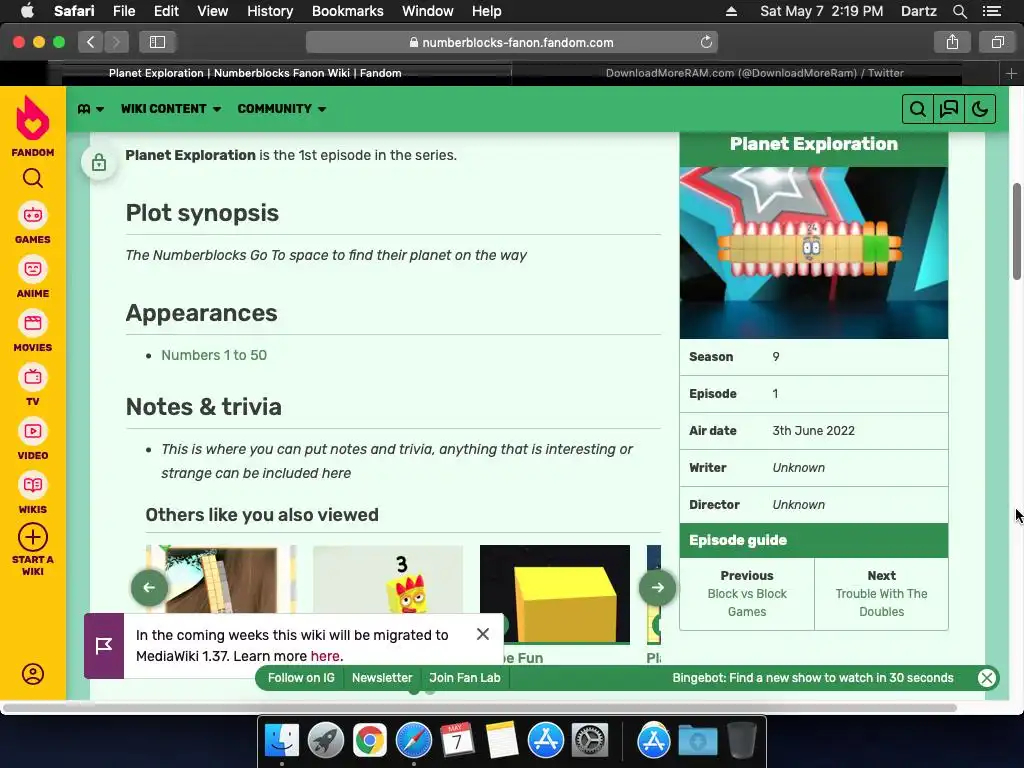Click the address bar URL field
The width and height of the screenshot is (1024, 768).
(511, 42)
